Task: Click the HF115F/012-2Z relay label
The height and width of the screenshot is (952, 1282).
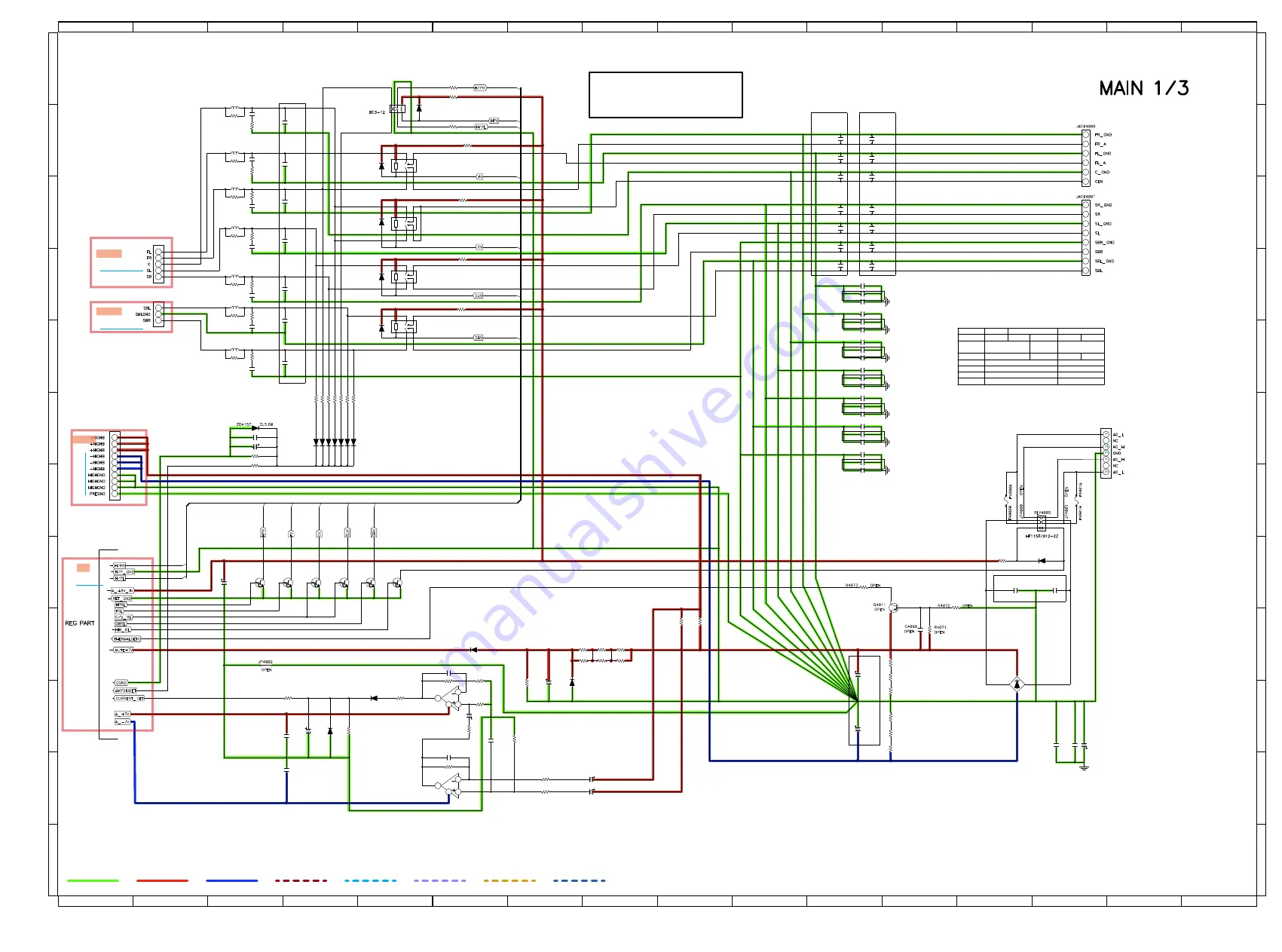Action: [1042, 536]
